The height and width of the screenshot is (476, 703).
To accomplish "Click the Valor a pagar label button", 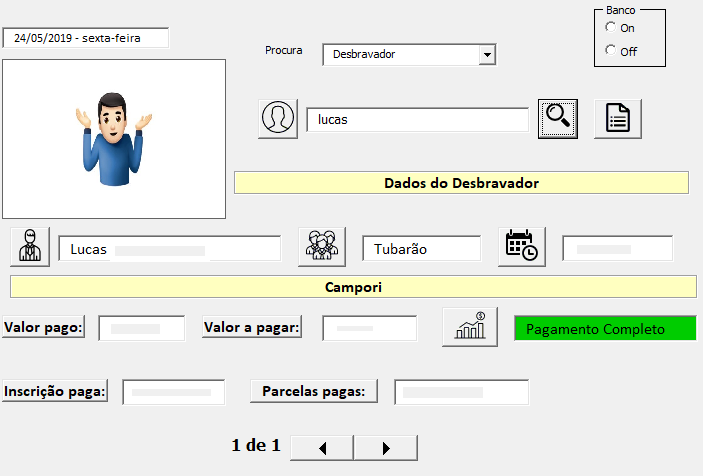I will coord(252,327).
